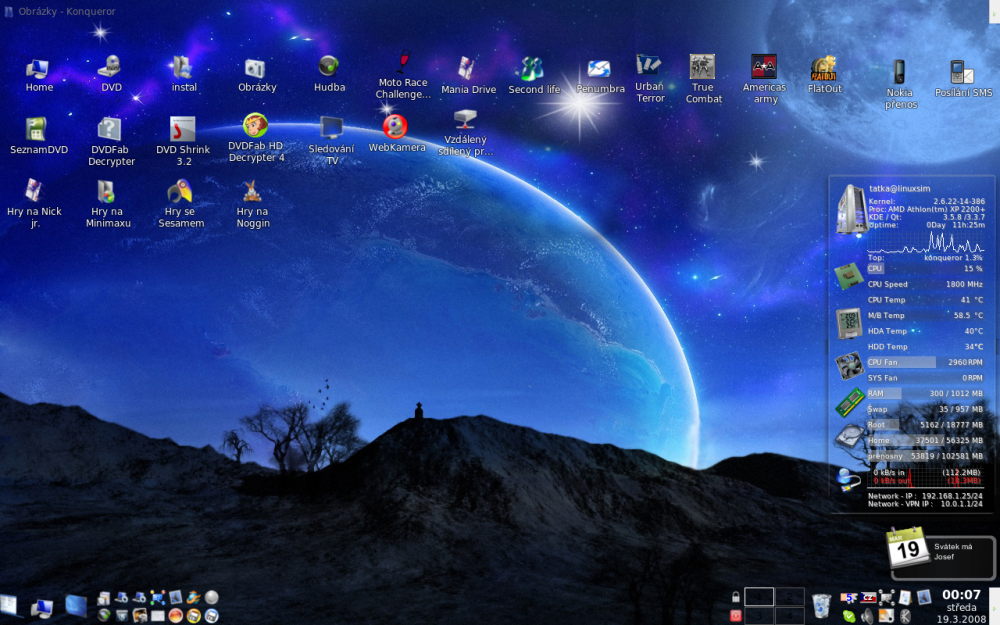This screenshot has height=625, width=1000.
Task: Open the Sledování TV icon
Action: coord(331,141)
